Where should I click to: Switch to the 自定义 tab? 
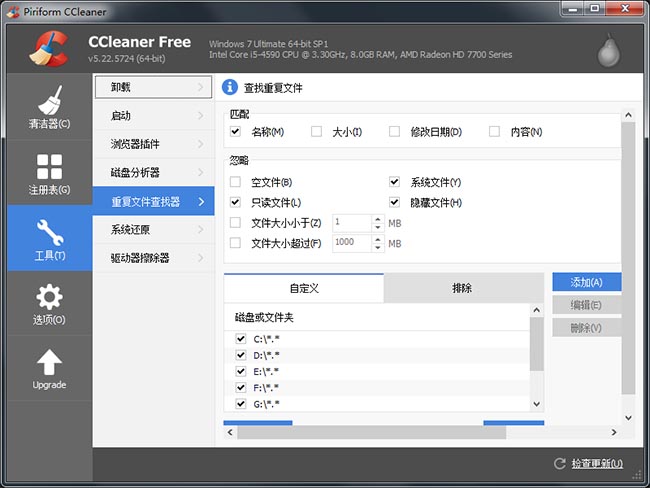coord(304,288)
